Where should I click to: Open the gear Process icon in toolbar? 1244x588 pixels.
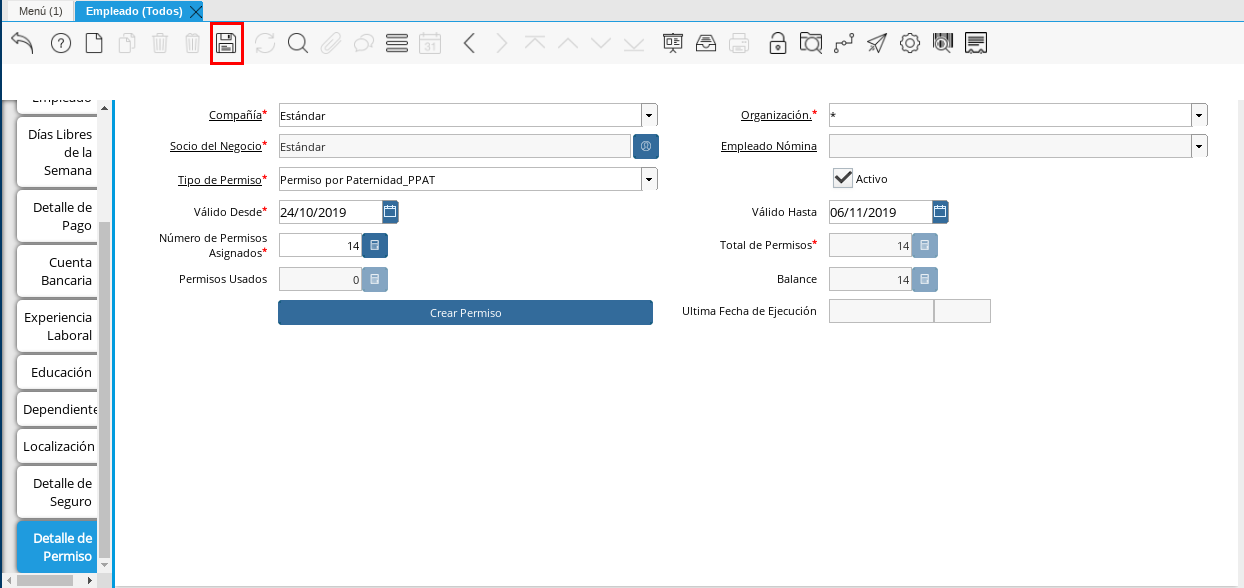910,43
